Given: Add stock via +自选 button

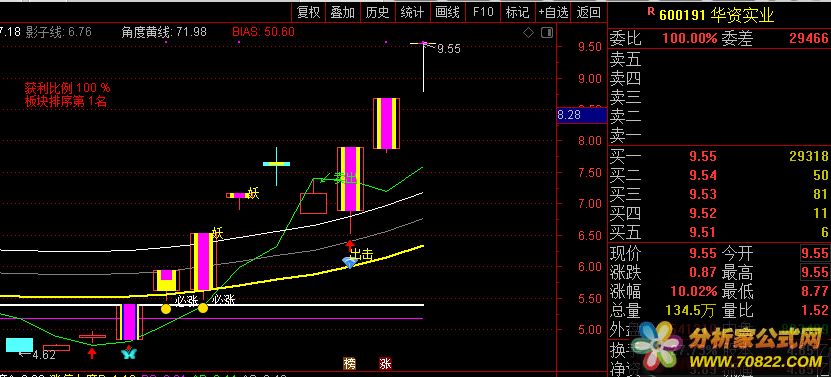Looking at the screenshot, I should click(553, 12).
